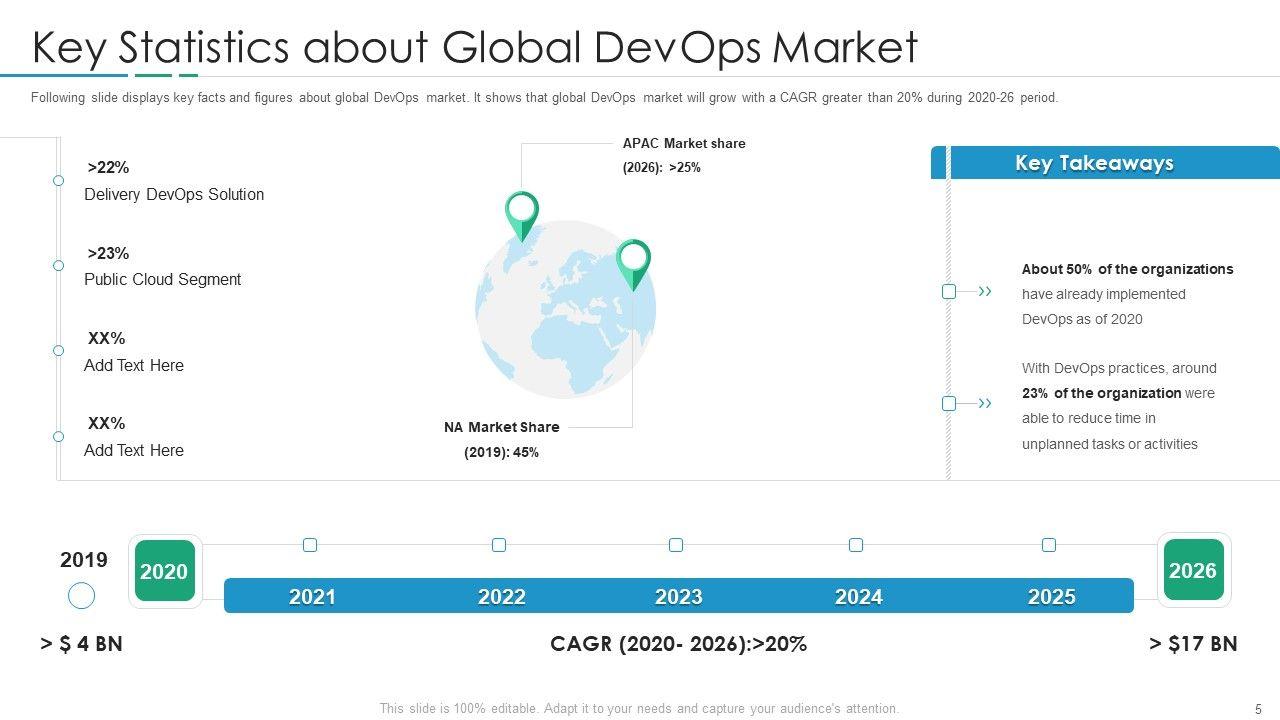1280x720 pixels.
Task: Click the first 'Add Text Here' placeholder
Action: pos(134,365)
